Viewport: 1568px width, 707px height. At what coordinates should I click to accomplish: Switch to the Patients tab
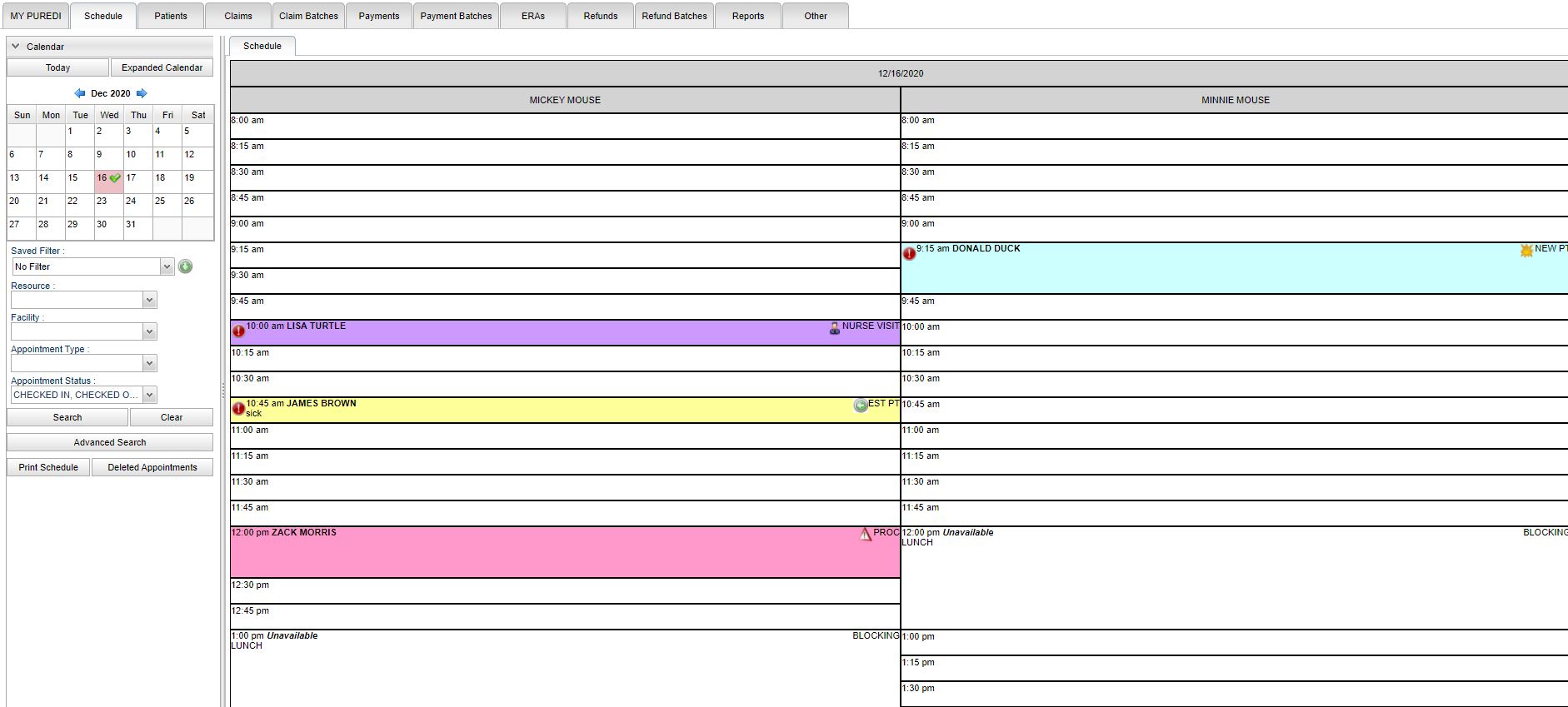coord(171,16)
